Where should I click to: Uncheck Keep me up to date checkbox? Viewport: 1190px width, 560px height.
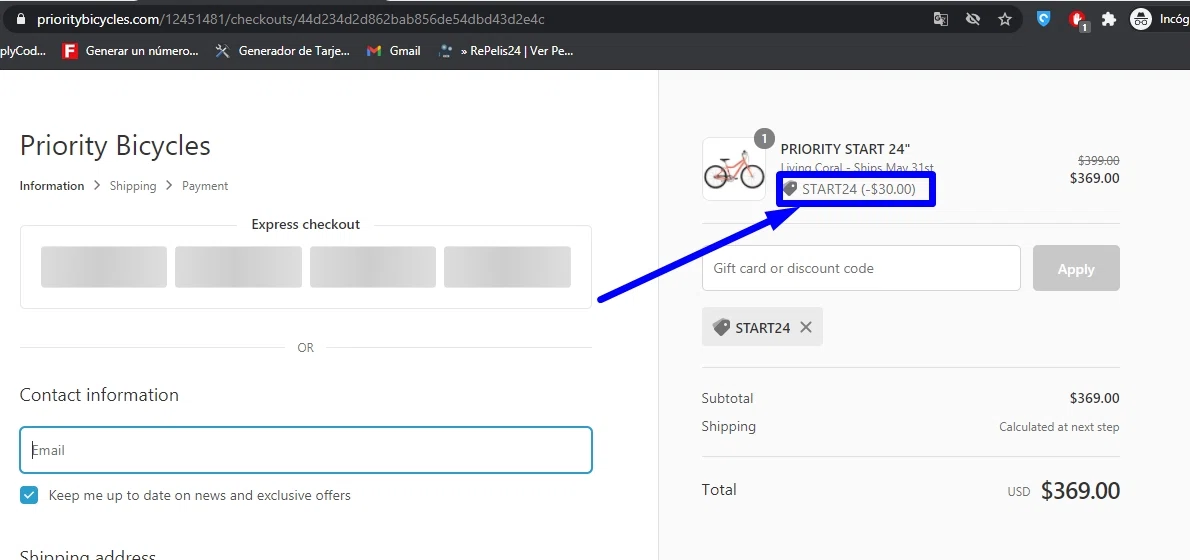[29, 496]
